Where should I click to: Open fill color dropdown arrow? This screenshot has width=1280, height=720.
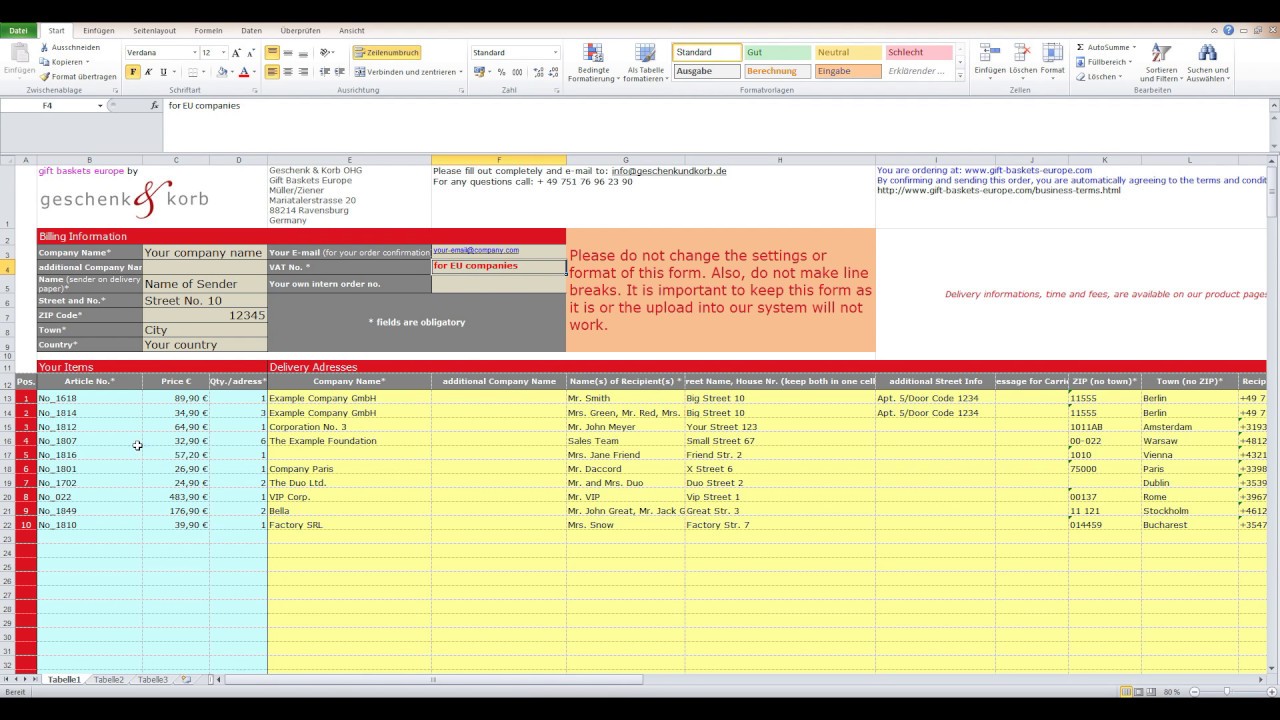click(x=231, y=72)
